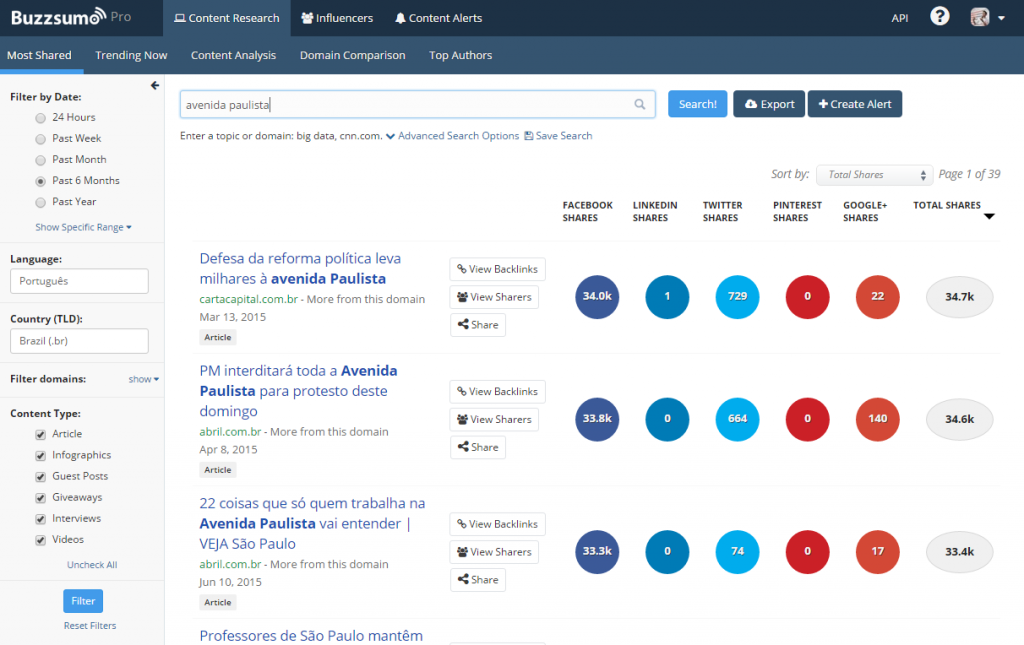Screen dimensions: 1024x645
Task: Open the Influencers section
Action: click(337, 18)
